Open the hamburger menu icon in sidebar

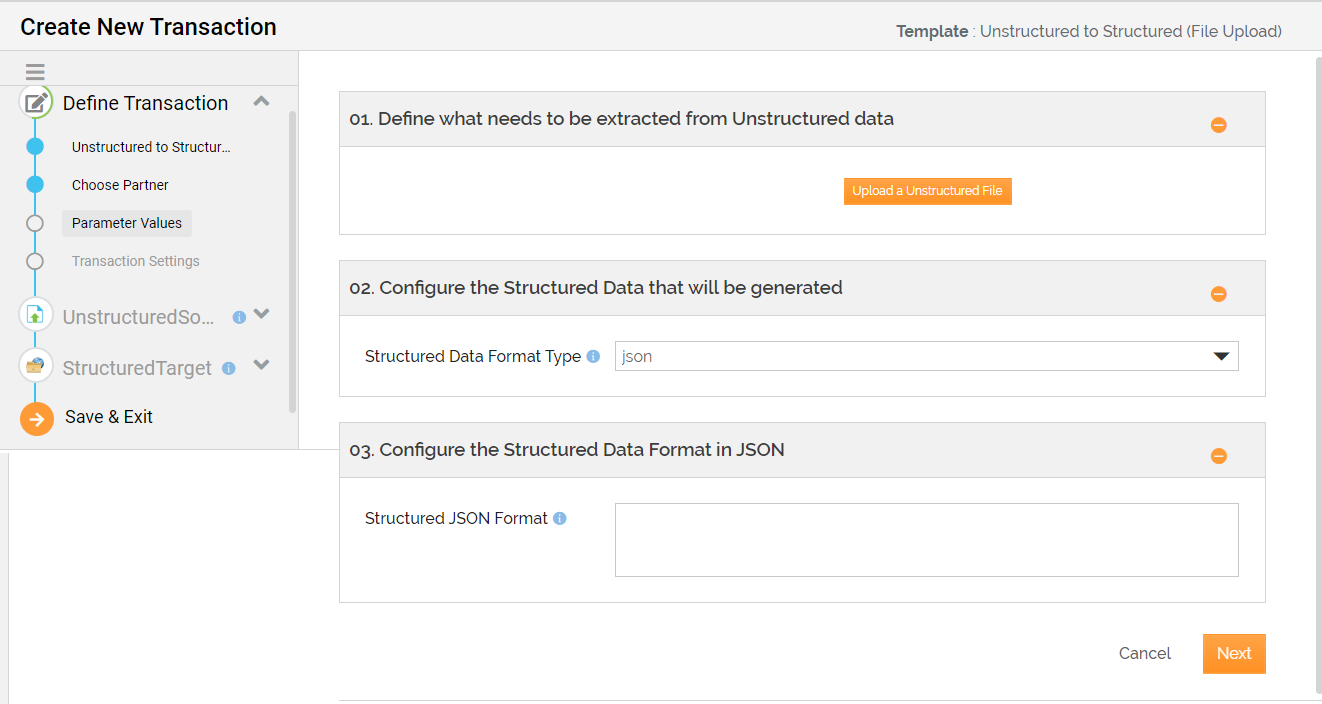[x=35, y=72]
